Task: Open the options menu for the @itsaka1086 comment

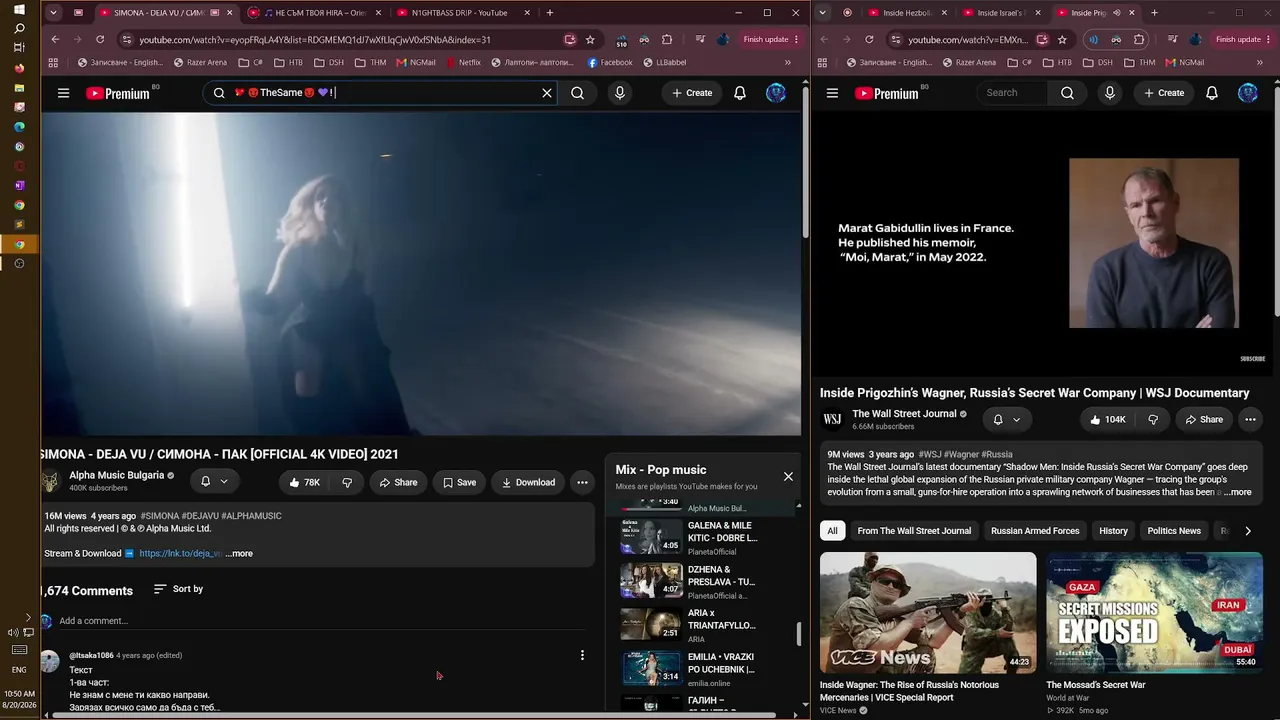Action: pos(582,656)
